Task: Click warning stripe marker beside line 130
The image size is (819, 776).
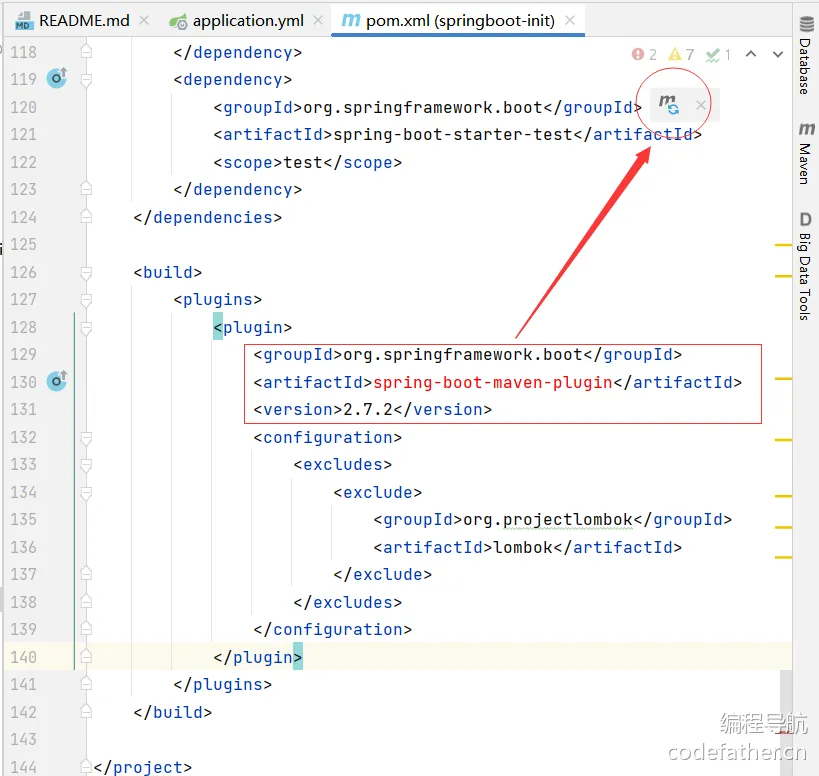Action: 783,379
